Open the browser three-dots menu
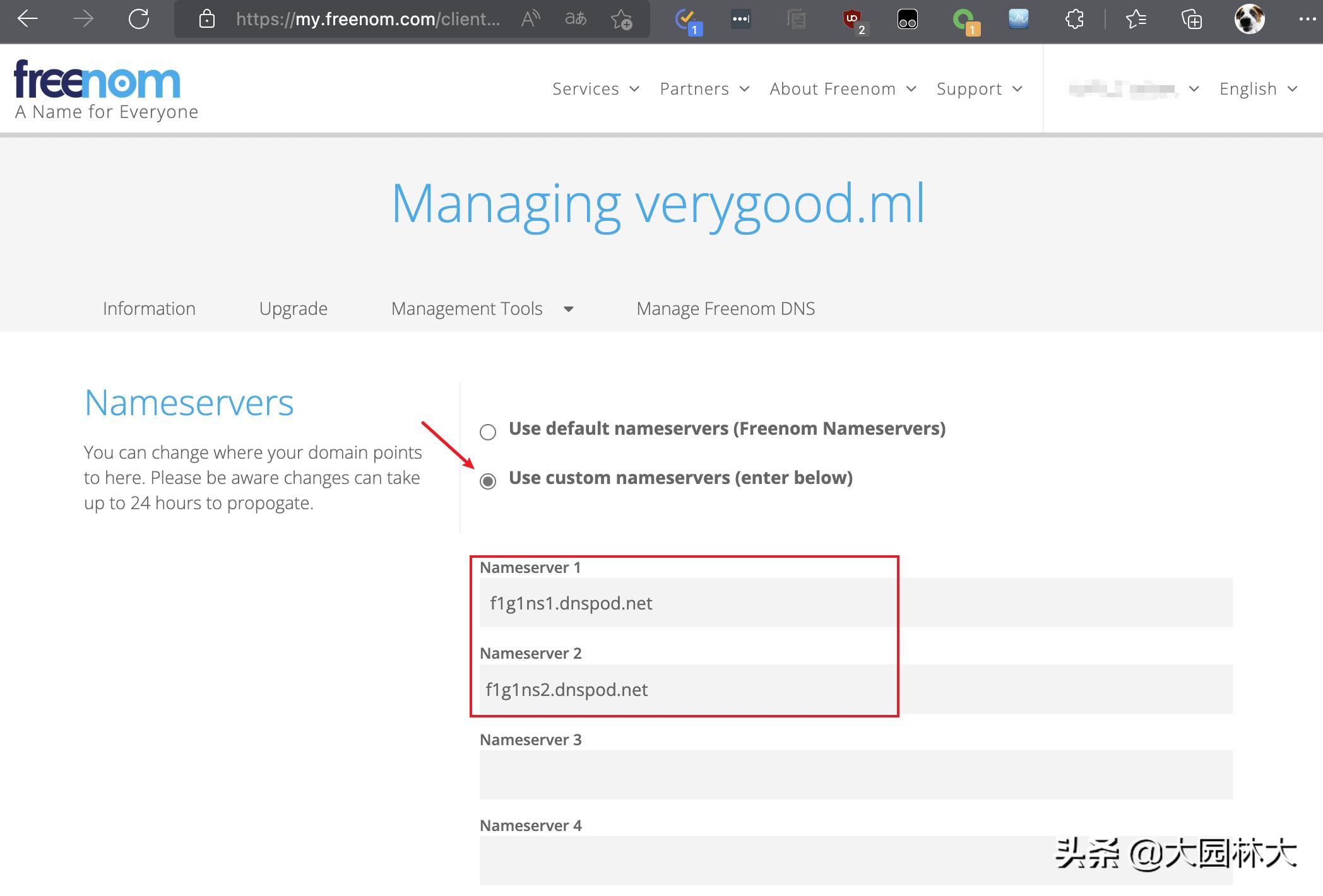 pos(1307,19)
